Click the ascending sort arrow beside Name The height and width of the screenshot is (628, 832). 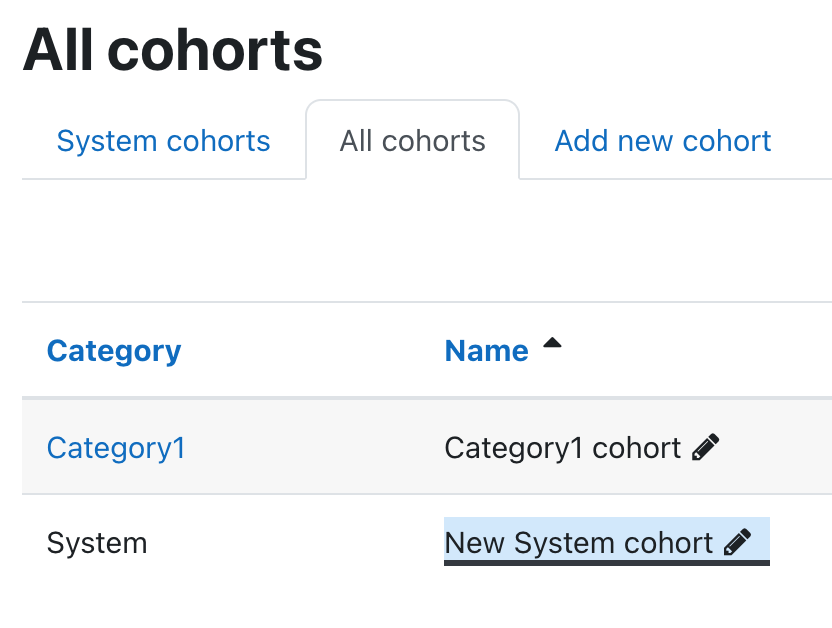(x=552, y=343)
